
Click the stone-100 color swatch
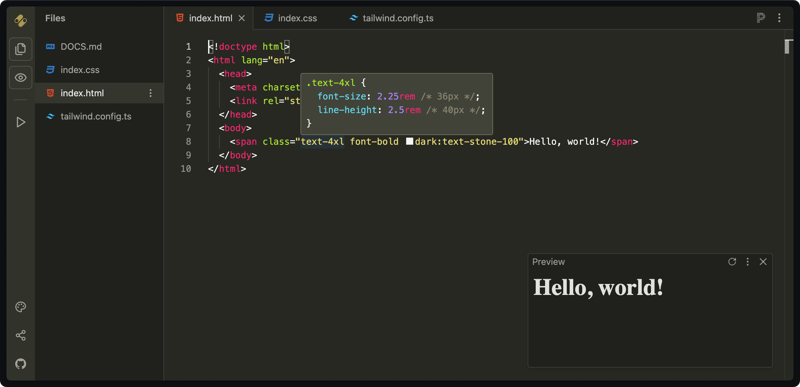click(409, 141)
